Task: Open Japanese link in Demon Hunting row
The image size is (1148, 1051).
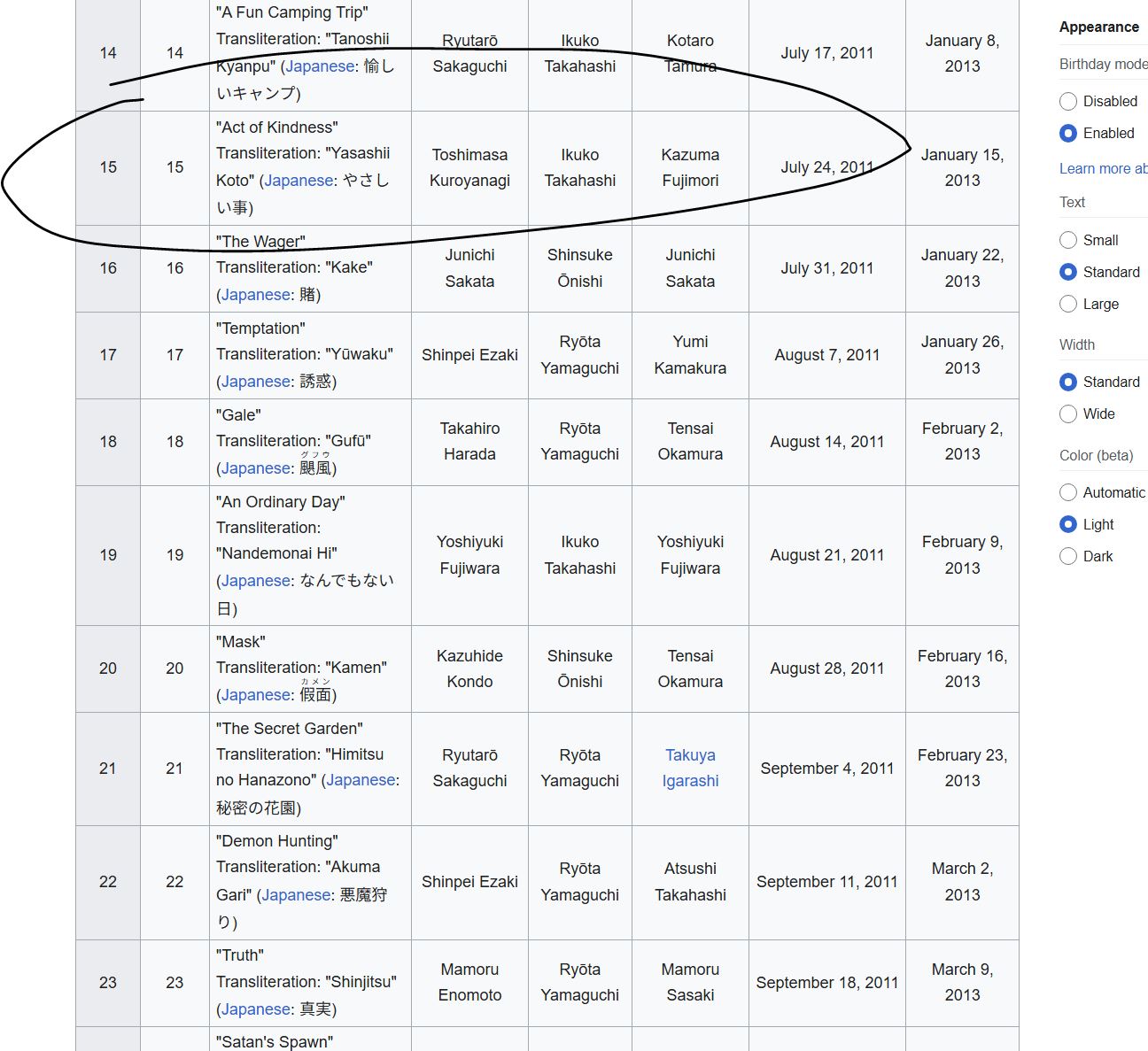Action: point(297,895)
